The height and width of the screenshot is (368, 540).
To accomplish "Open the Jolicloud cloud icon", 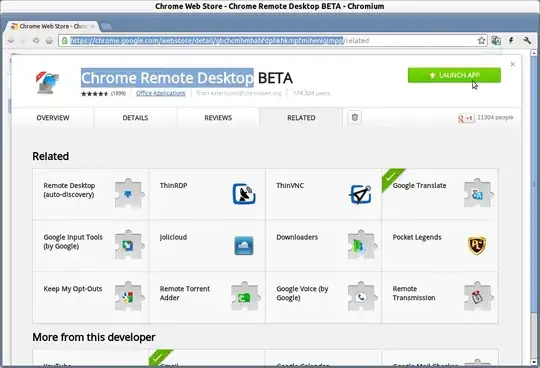I will point(244,245).
